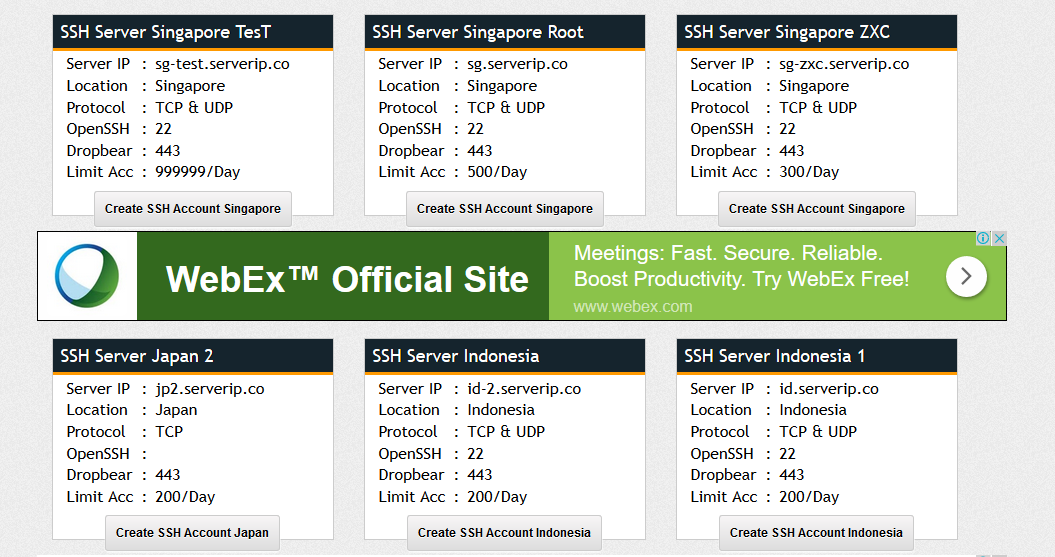This screenshot has height=557, width=1055.
Task: Click the WebEx logo icon in the ad
Action: coord(87,276)
